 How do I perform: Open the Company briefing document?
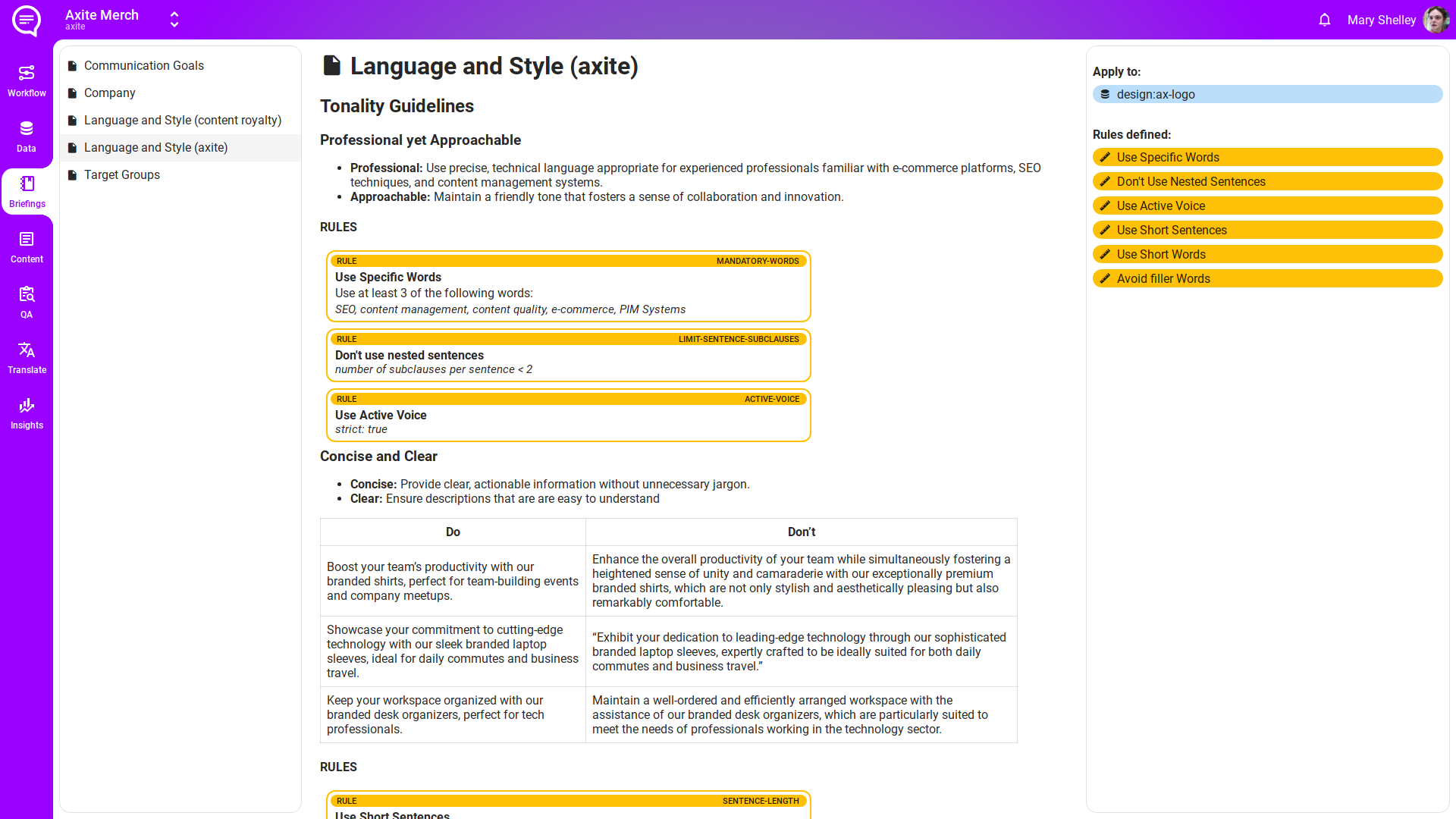(x=109, y=93)
